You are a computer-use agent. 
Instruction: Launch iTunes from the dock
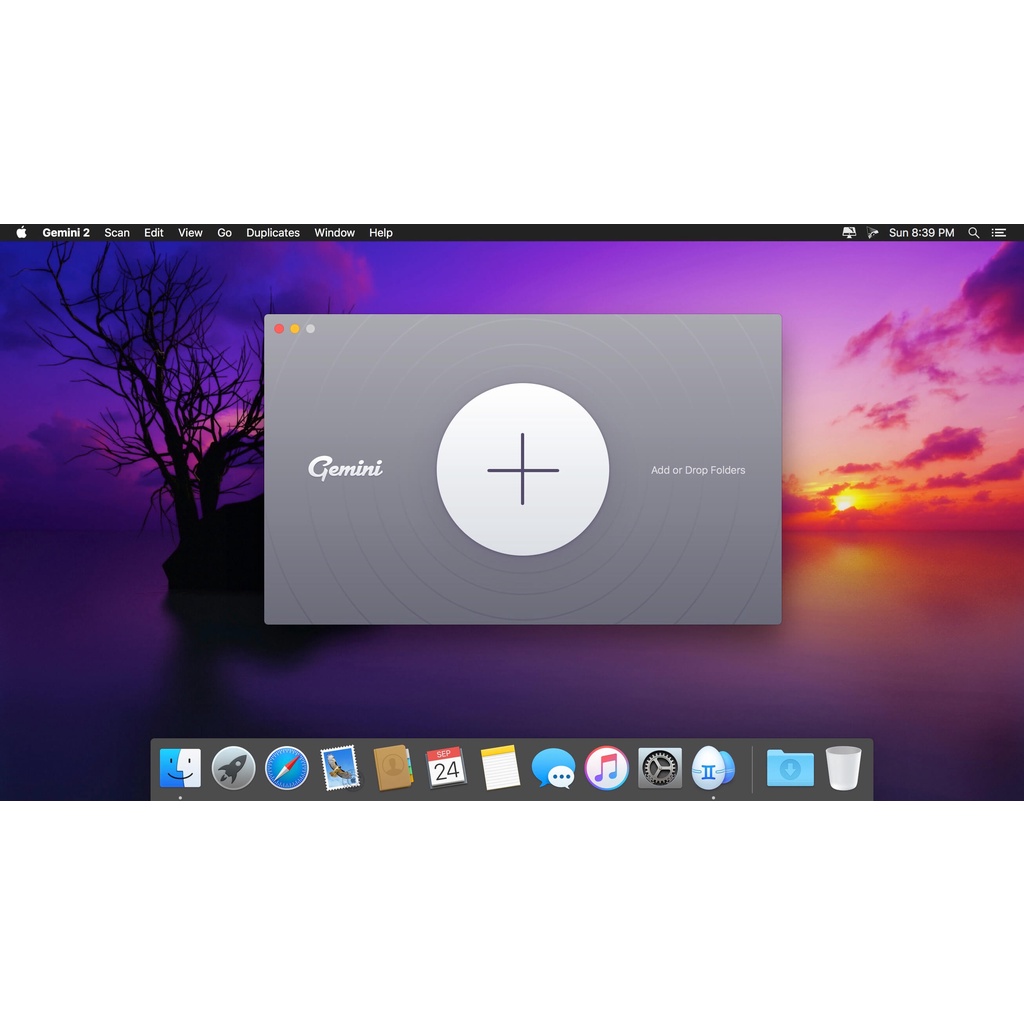(606, 768)
